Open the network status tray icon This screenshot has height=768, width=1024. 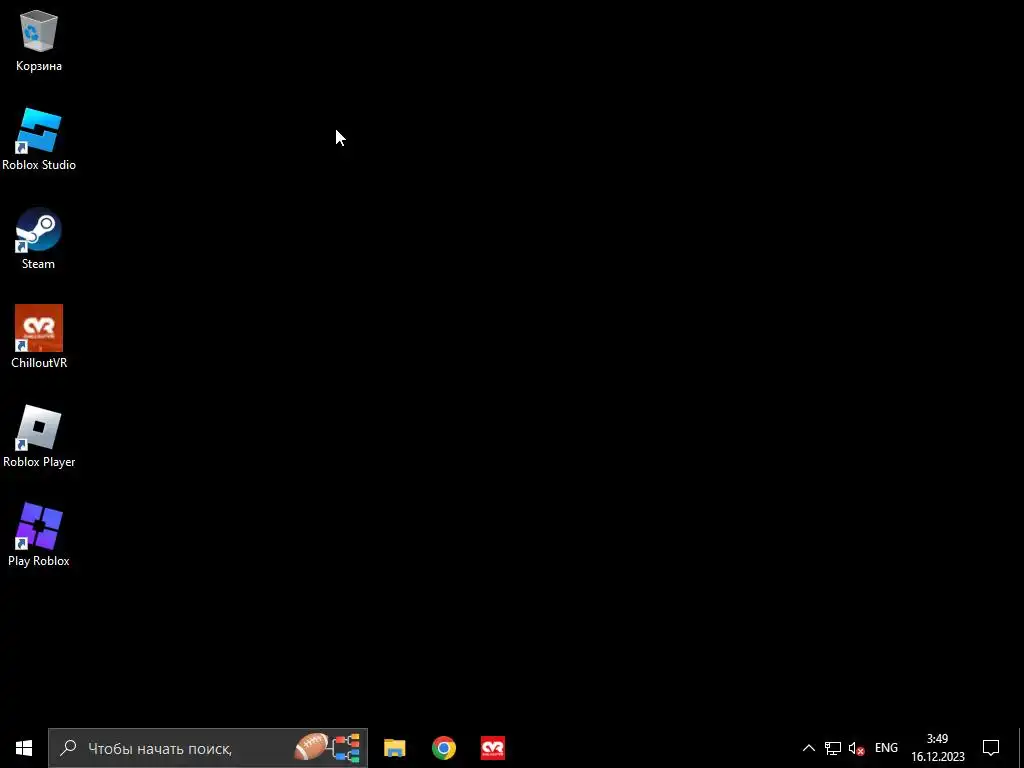click(833, 748)
